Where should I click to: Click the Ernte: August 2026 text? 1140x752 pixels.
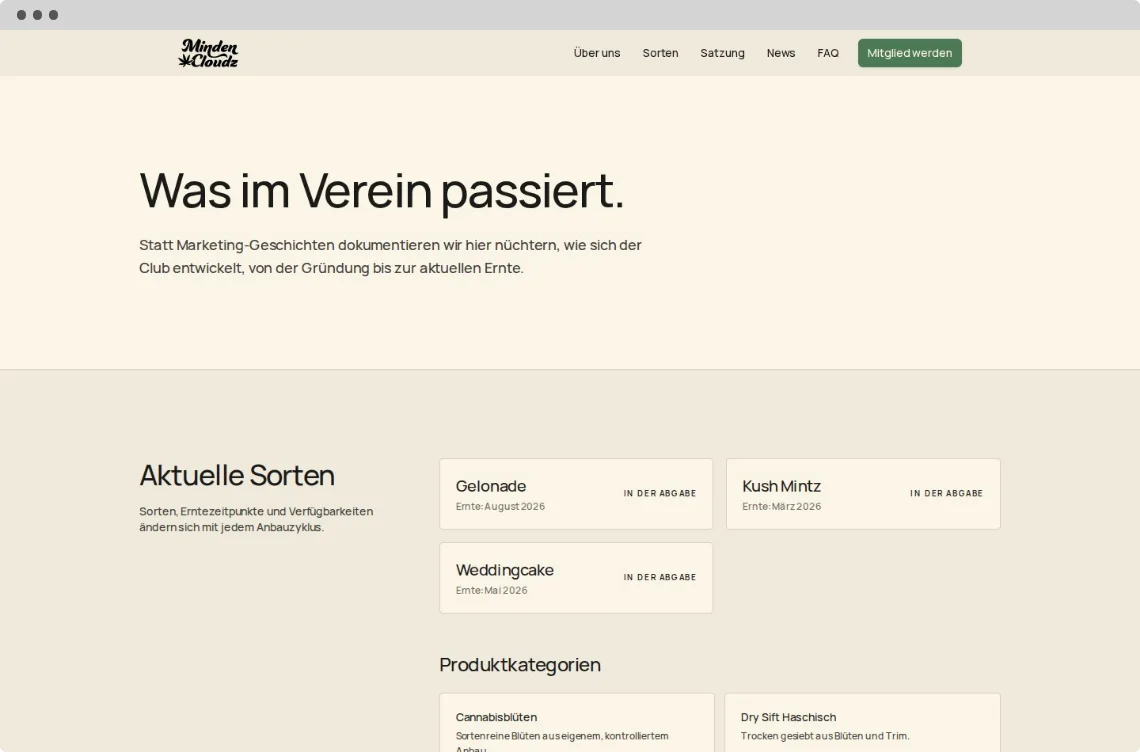tap(500, 506)
